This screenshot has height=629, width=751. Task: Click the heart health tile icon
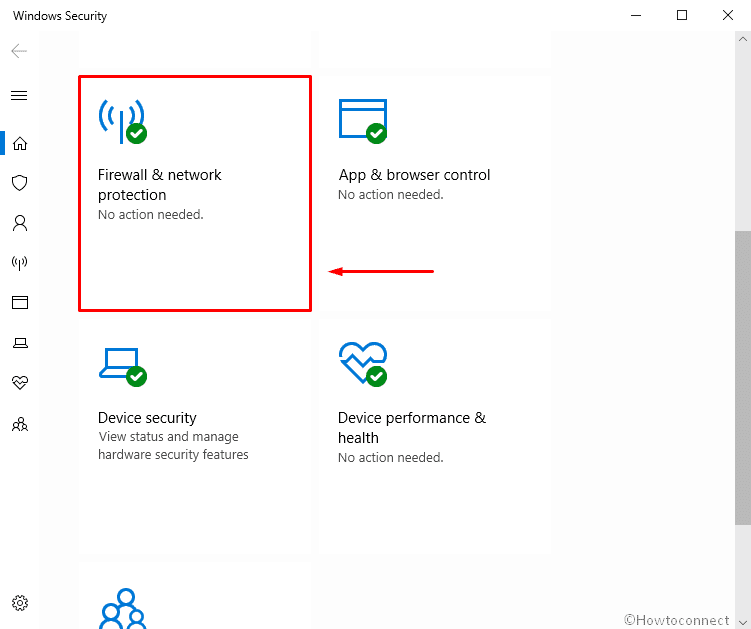pos(363,364)
